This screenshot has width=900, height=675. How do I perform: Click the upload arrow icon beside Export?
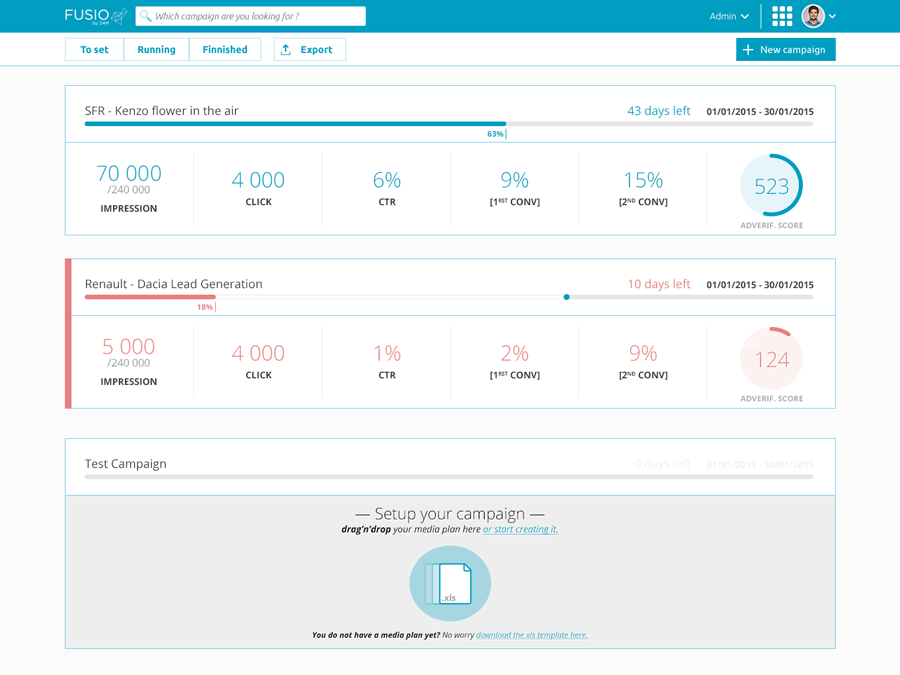[x=285, y=49]
